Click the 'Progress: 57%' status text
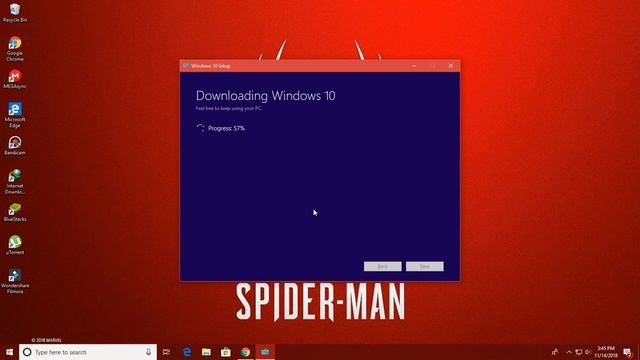 [x=226, y=128]
